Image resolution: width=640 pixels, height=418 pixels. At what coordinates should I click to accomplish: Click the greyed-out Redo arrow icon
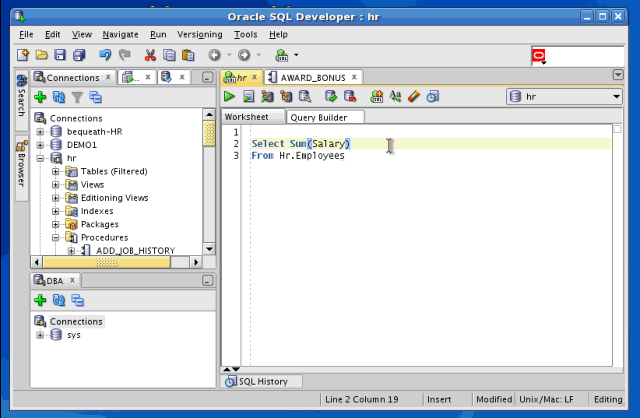tap(124, 55)
